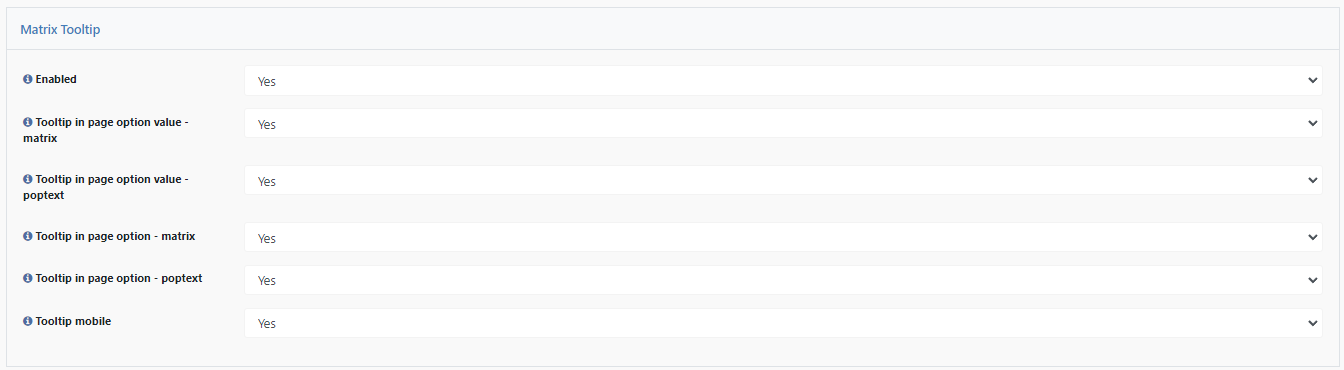
Task: Click the 'Tooltip in page option - poptext' label
Action: pos(119,278)
